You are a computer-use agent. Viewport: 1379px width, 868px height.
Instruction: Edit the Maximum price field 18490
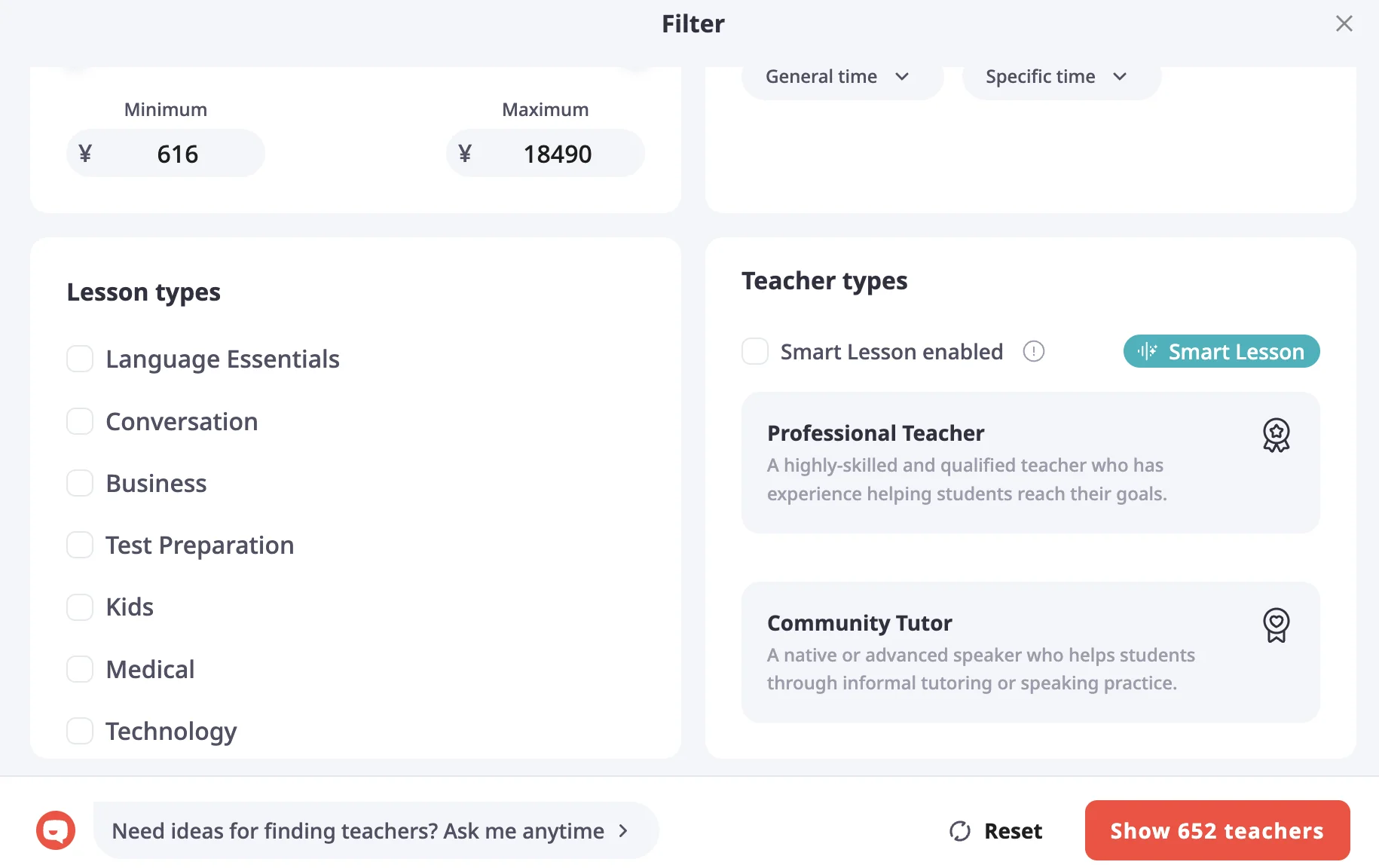tap(546, 154)
